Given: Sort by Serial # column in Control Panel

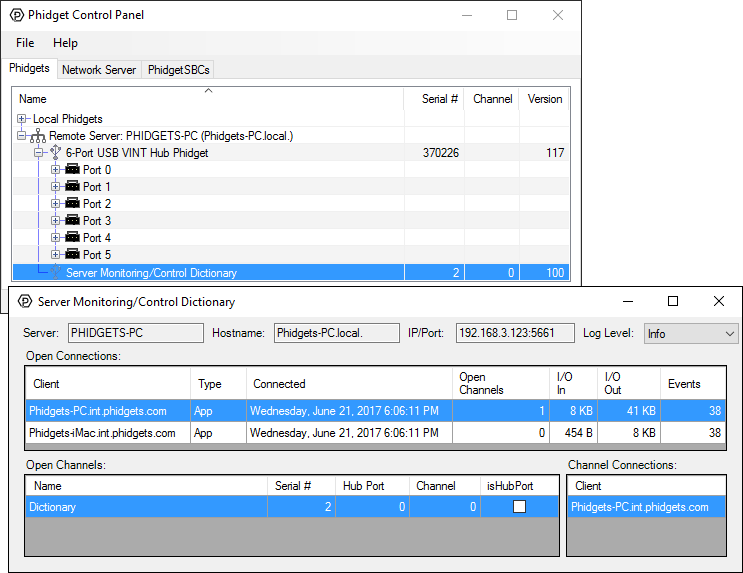Looking at the screenshot, I should 434,99.
